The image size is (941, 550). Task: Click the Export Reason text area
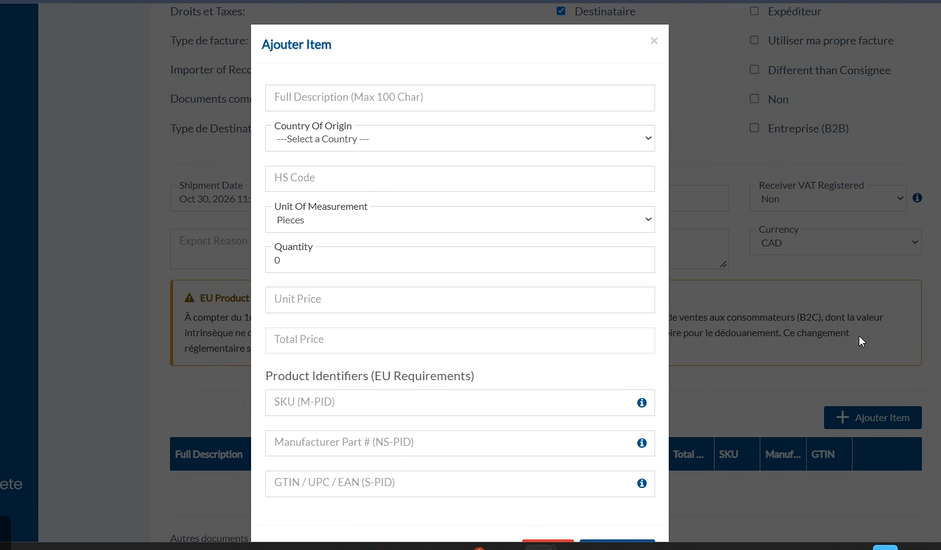[x=211, y=249]
